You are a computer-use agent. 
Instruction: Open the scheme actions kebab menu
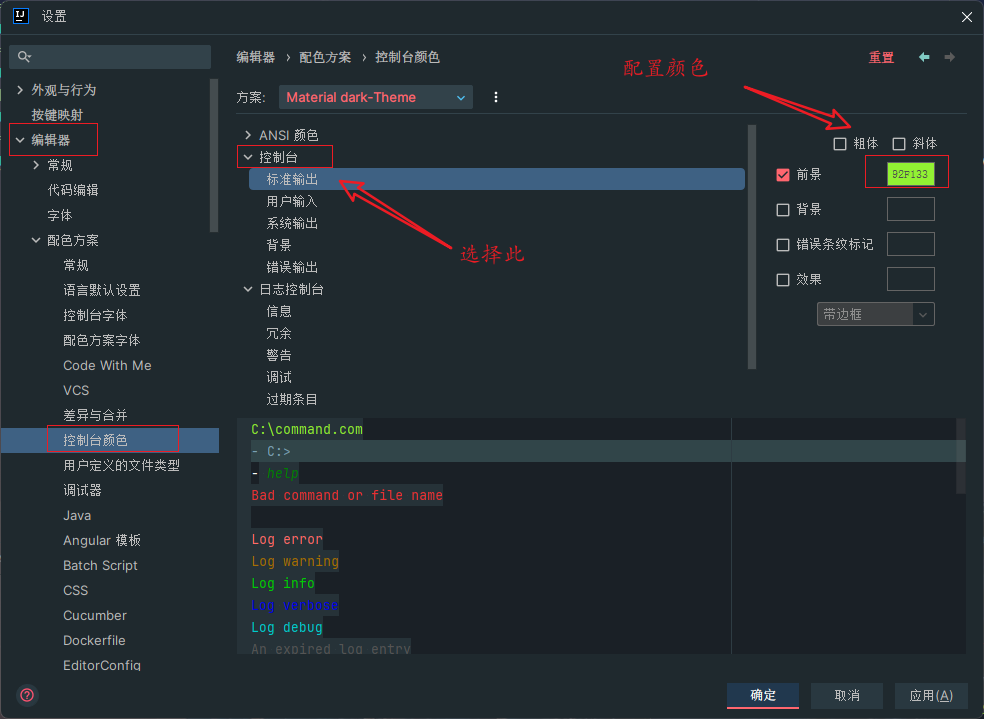tap(496, 97)
